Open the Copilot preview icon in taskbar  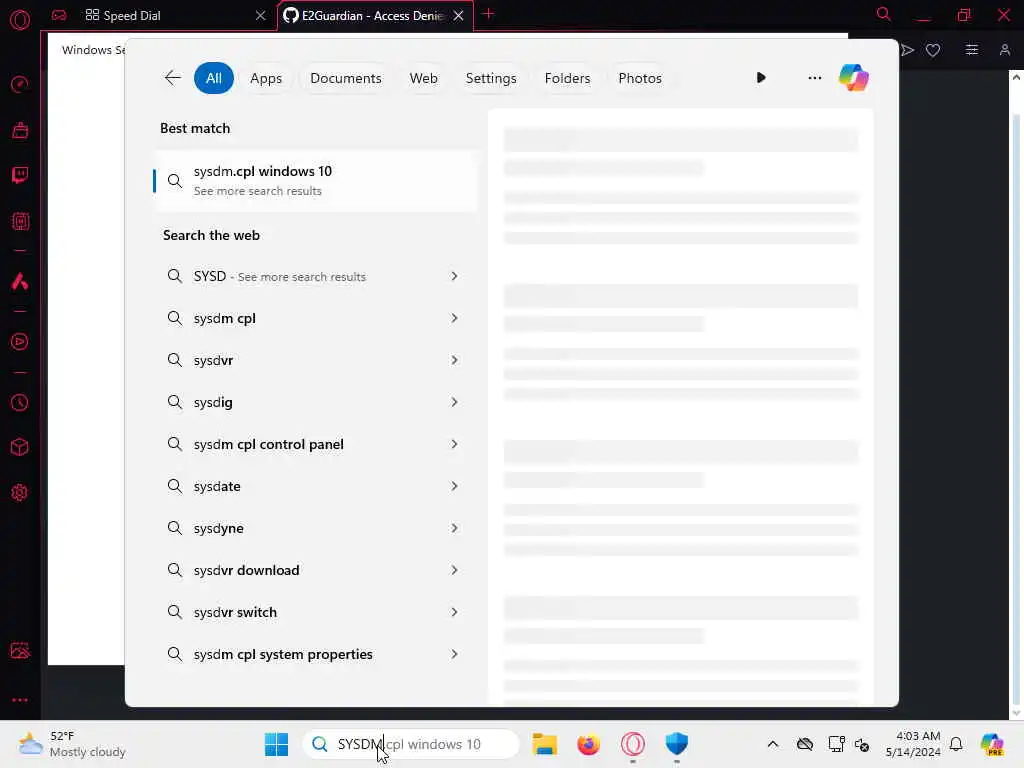(x=992, y=744)
